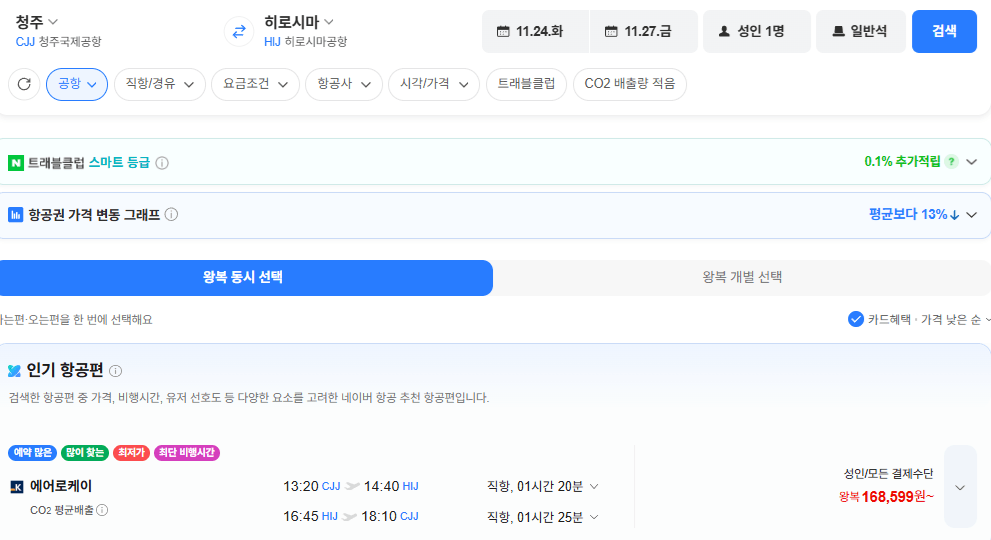Switch to 왕복 개별 선택 tab
Viewport: 991px width, 540px height.
742,278
